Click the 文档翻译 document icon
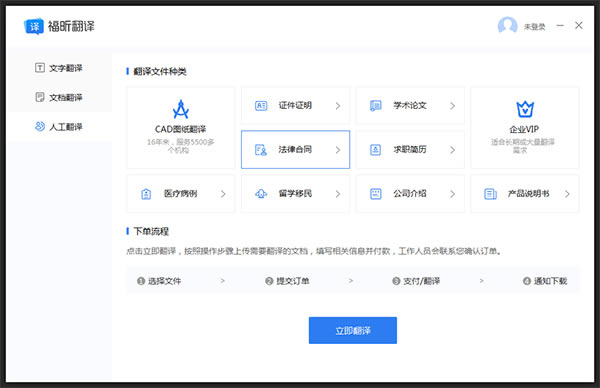This screenshot has width=600, height=388. pos(40,97)
